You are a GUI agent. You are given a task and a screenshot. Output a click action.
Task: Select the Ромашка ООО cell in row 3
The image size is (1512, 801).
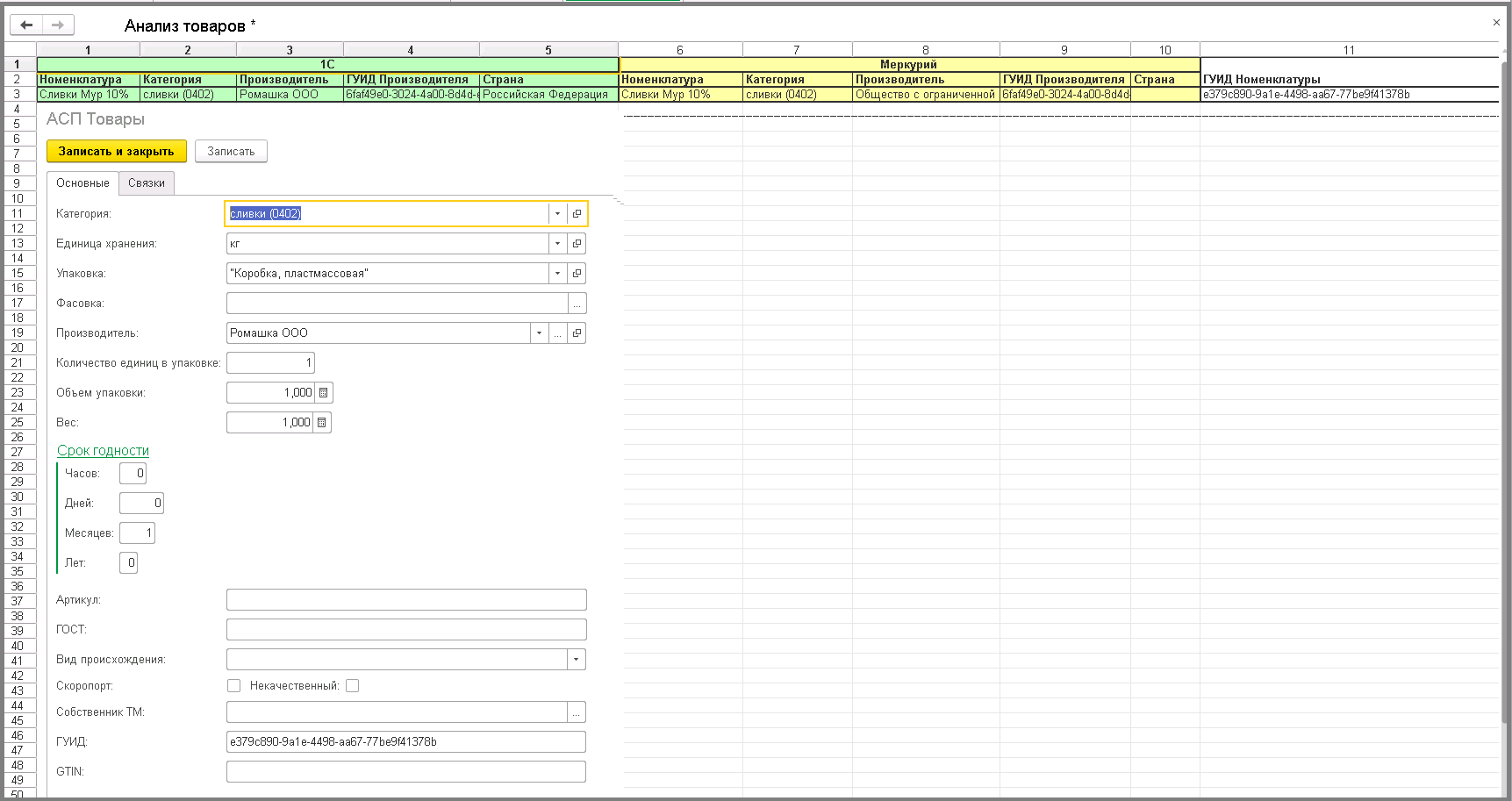290,94
